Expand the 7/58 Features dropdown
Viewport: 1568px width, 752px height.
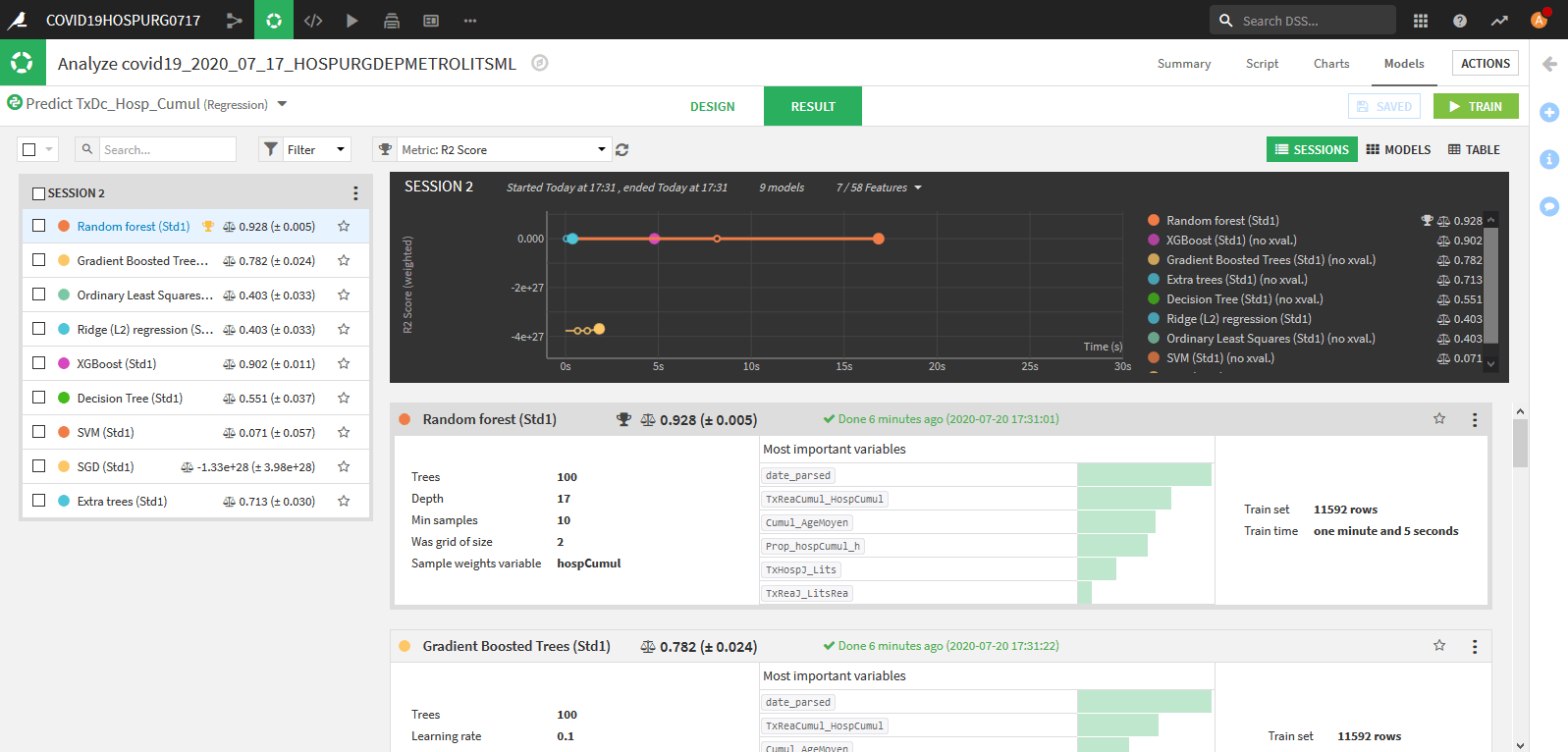(879, 188)
